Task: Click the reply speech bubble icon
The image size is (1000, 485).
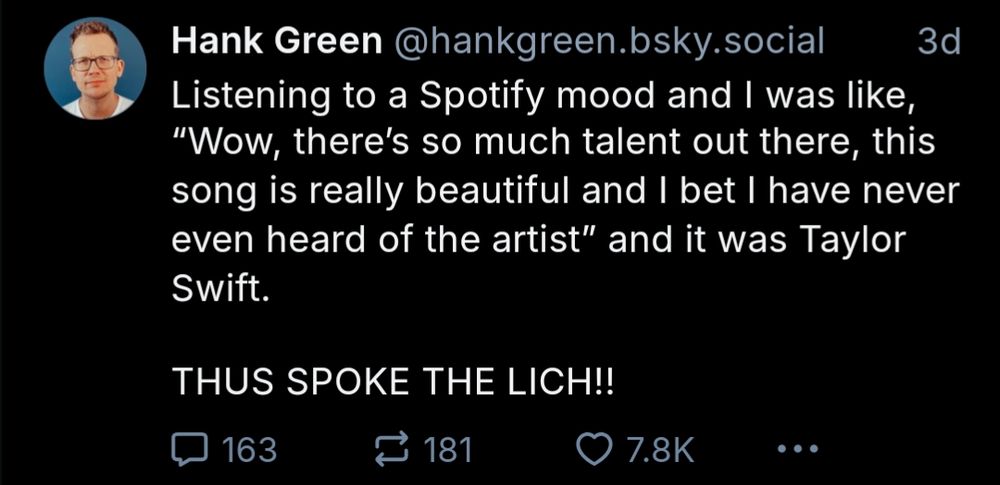Action: (x=190, y=449)
